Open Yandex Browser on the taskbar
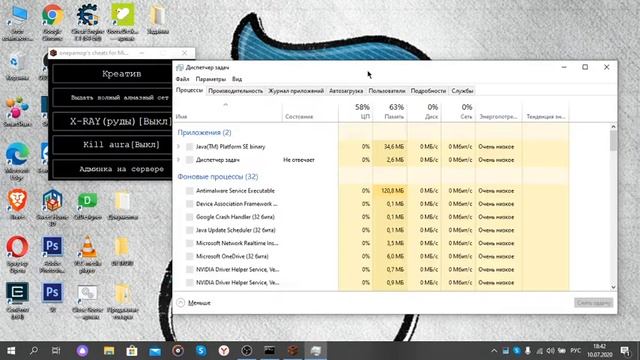The width and height of the screenshot is (640, 360). point(224,351)
